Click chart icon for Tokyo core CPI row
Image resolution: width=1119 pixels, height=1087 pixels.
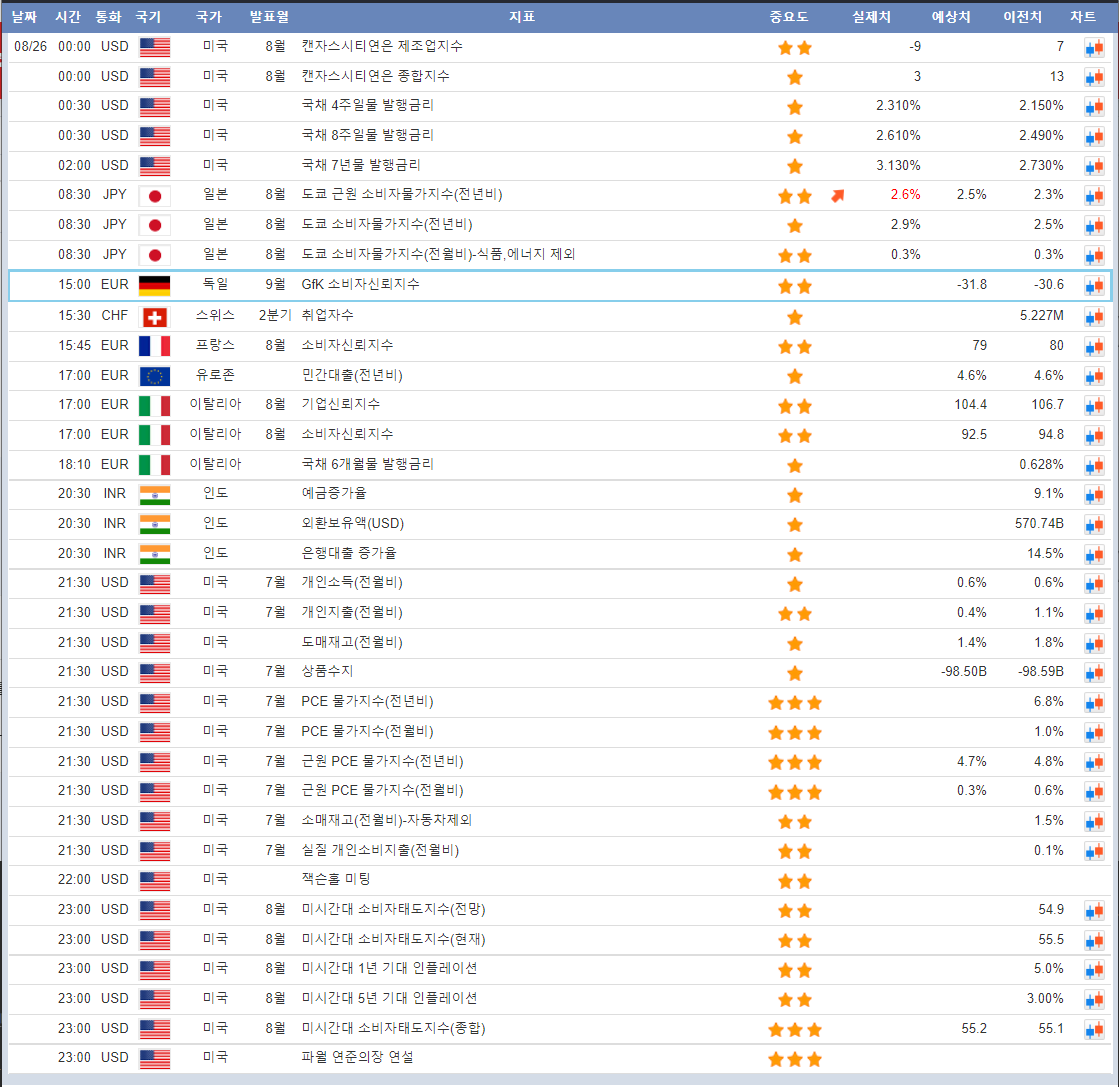pyautogui.click(x=1094, y=196)
